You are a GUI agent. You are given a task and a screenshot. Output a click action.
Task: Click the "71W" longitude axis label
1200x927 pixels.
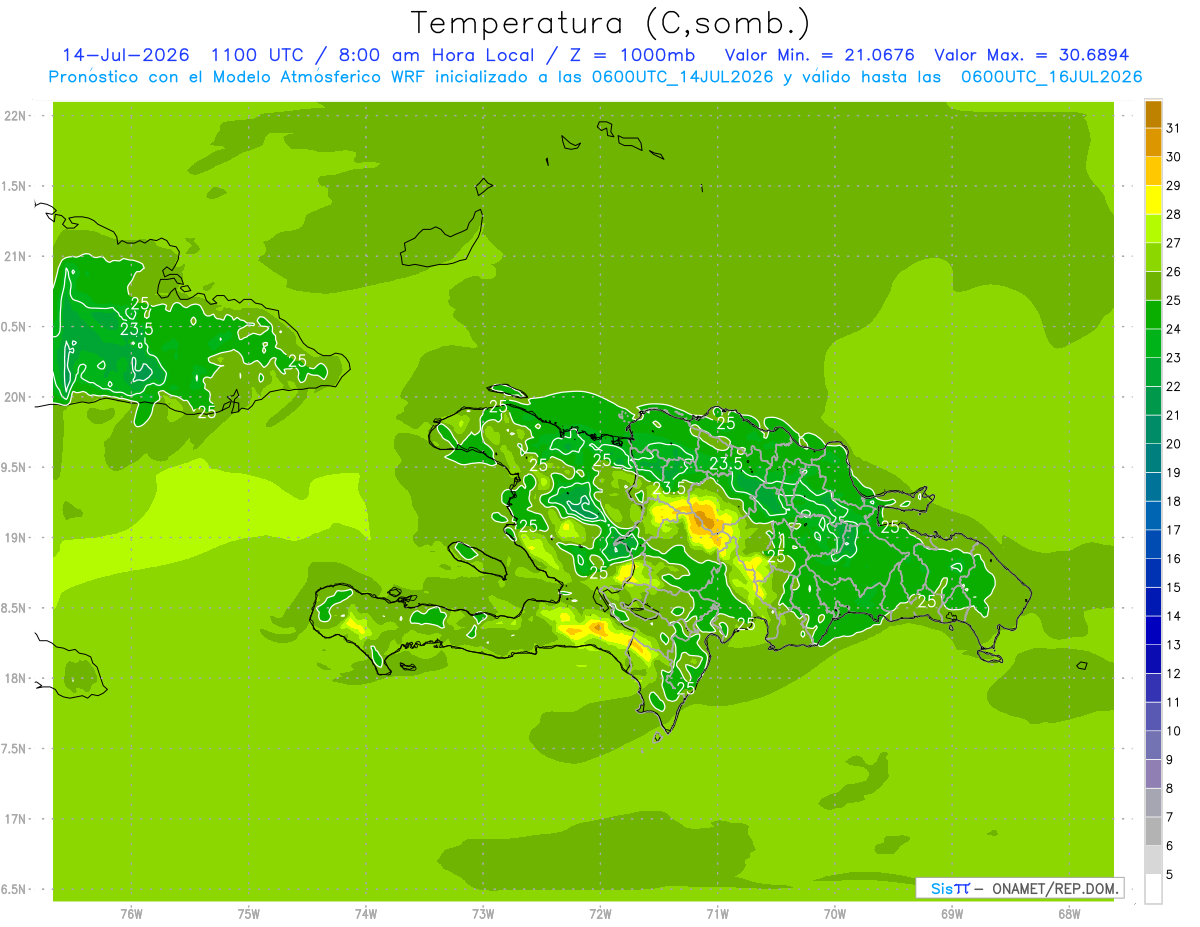coord(717,914)
